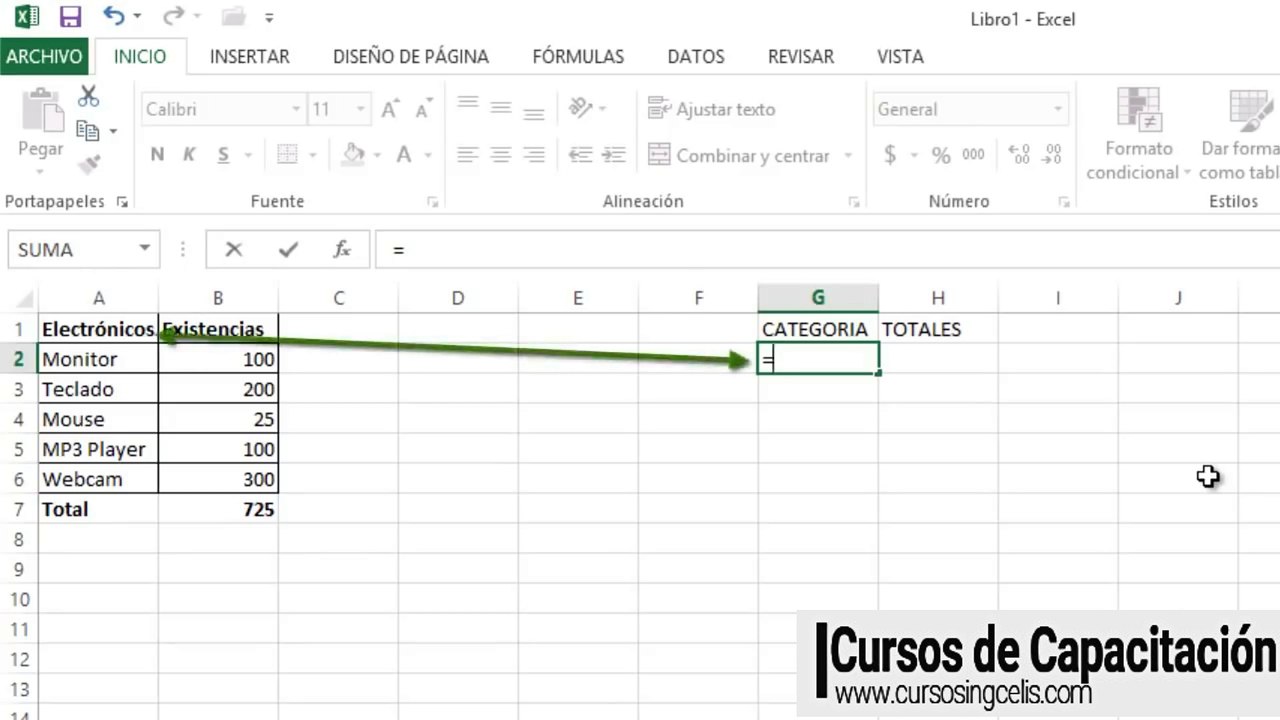
Task: Open underline style dropdown arrow
Action: pos(249,156)
